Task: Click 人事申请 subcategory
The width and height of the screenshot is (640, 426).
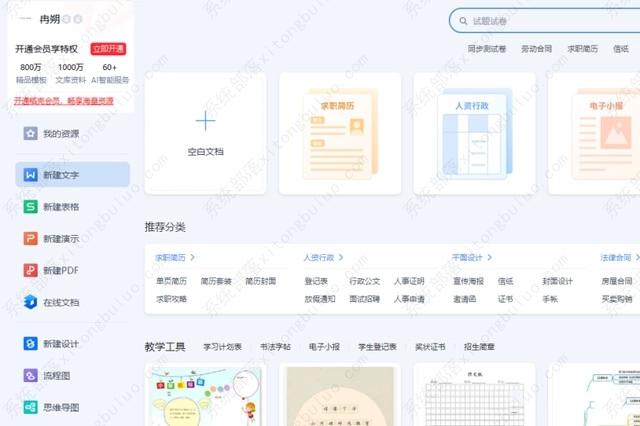Action: [x=409, y=299]
